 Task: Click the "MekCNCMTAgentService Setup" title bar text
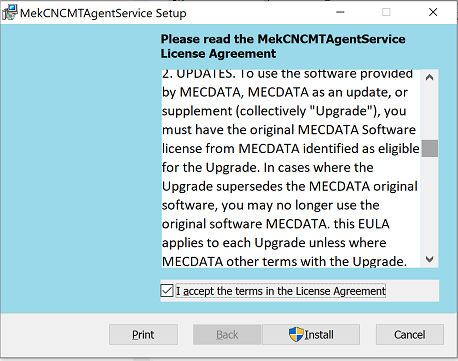(x=103, y=13)
